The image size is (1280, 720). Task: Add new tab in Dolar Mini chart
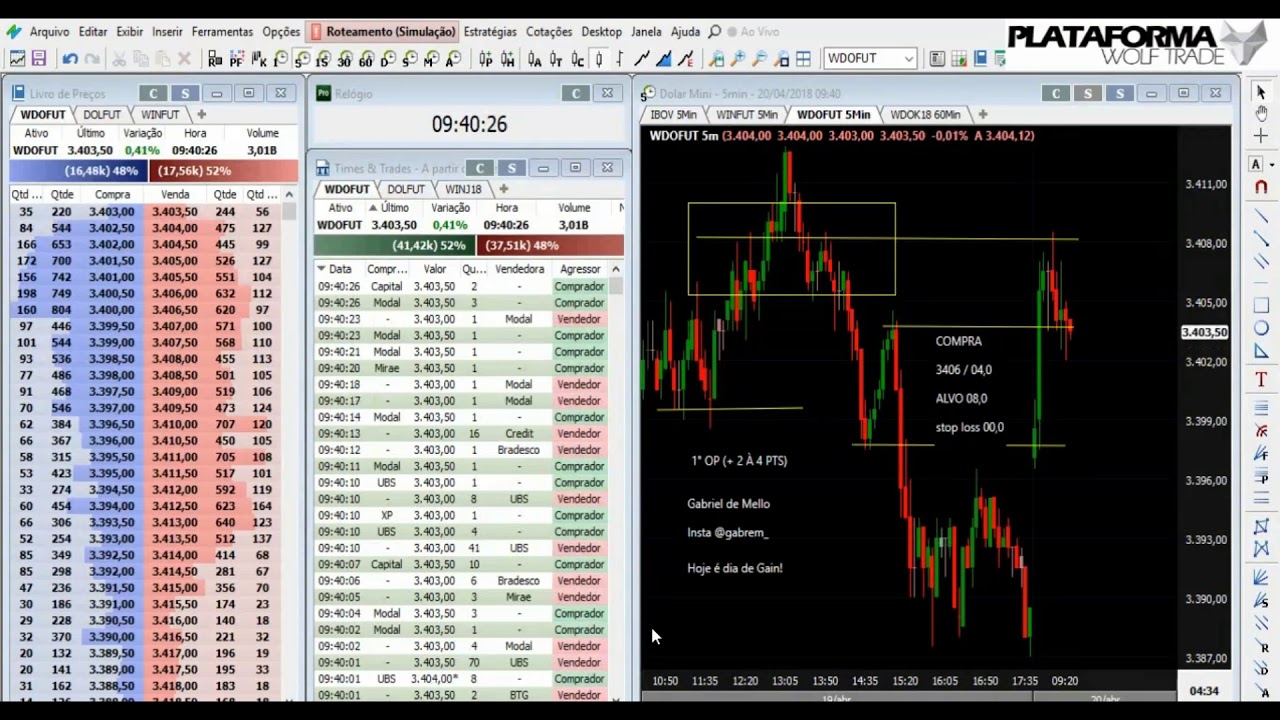[982, 115]
